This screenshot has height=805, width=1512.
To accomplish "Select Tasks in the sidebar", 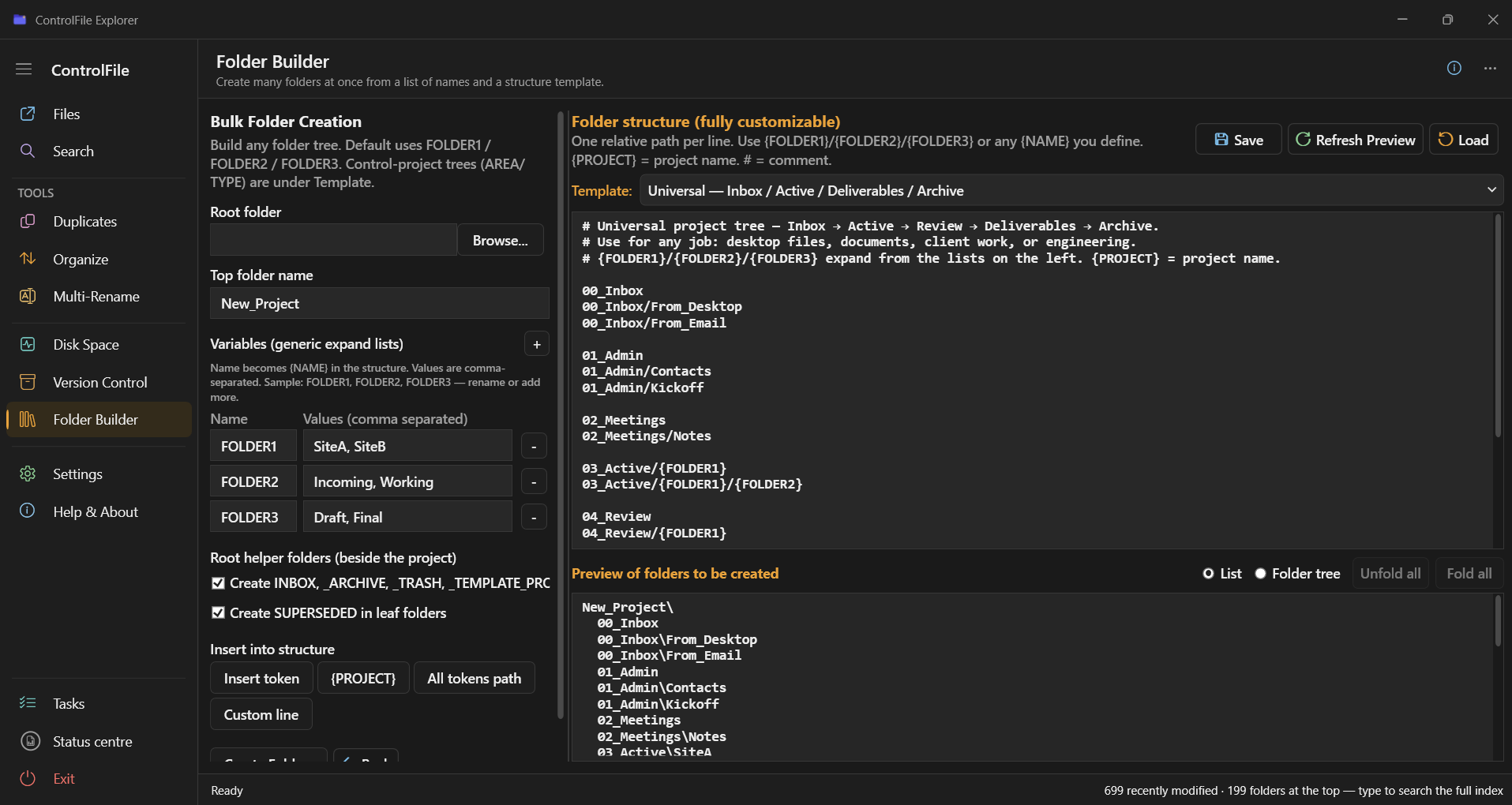I will (x=99, y=703).
